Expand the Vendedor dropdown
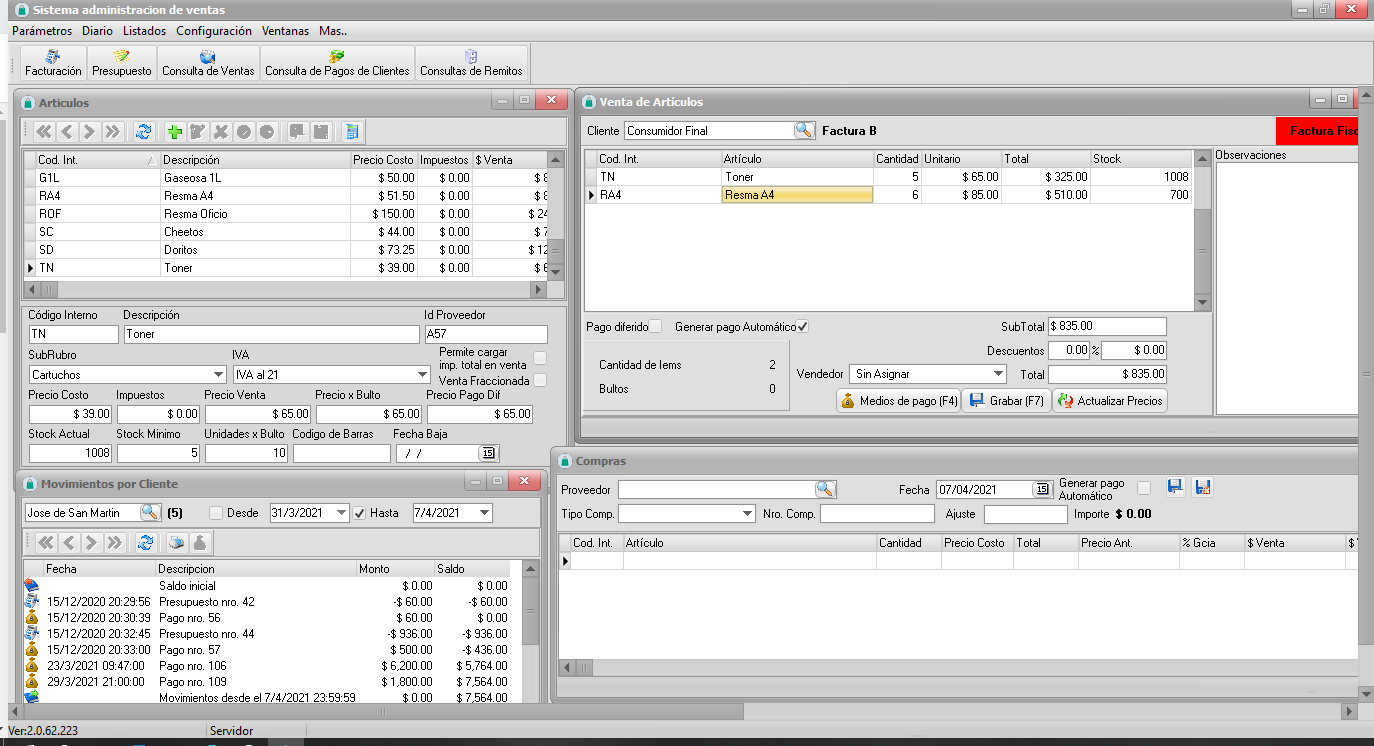The height and width of the screenshot is (746, 1374). tap(996, 374)
